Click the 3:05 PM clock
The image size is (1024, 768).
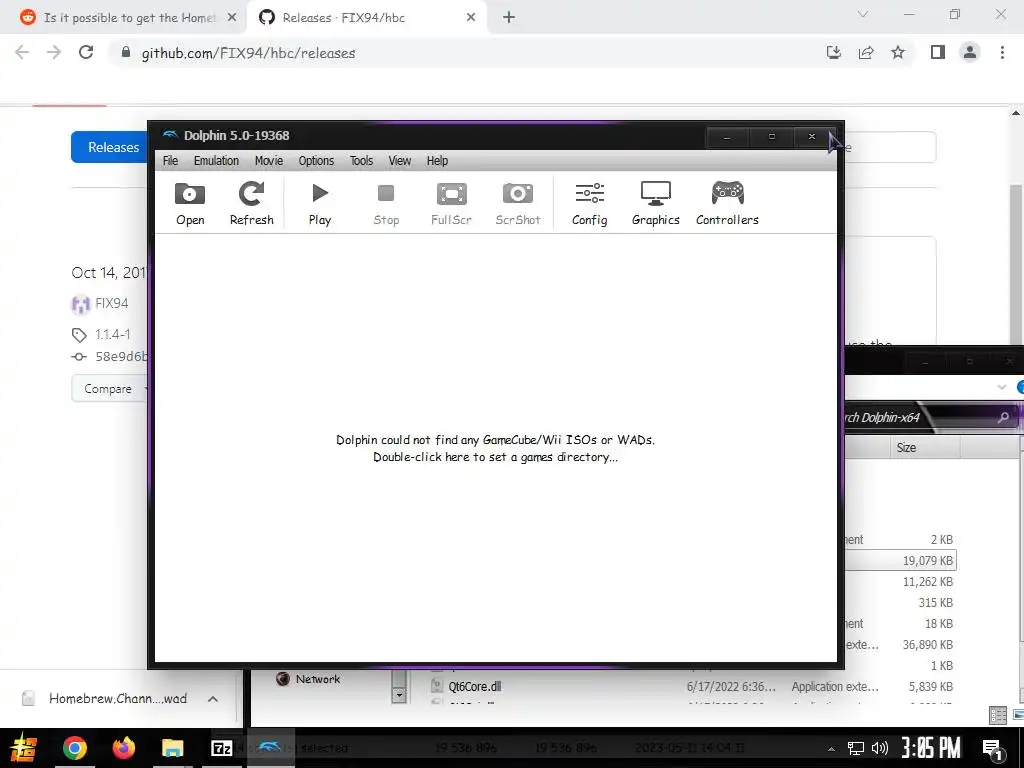coord(931,748)
